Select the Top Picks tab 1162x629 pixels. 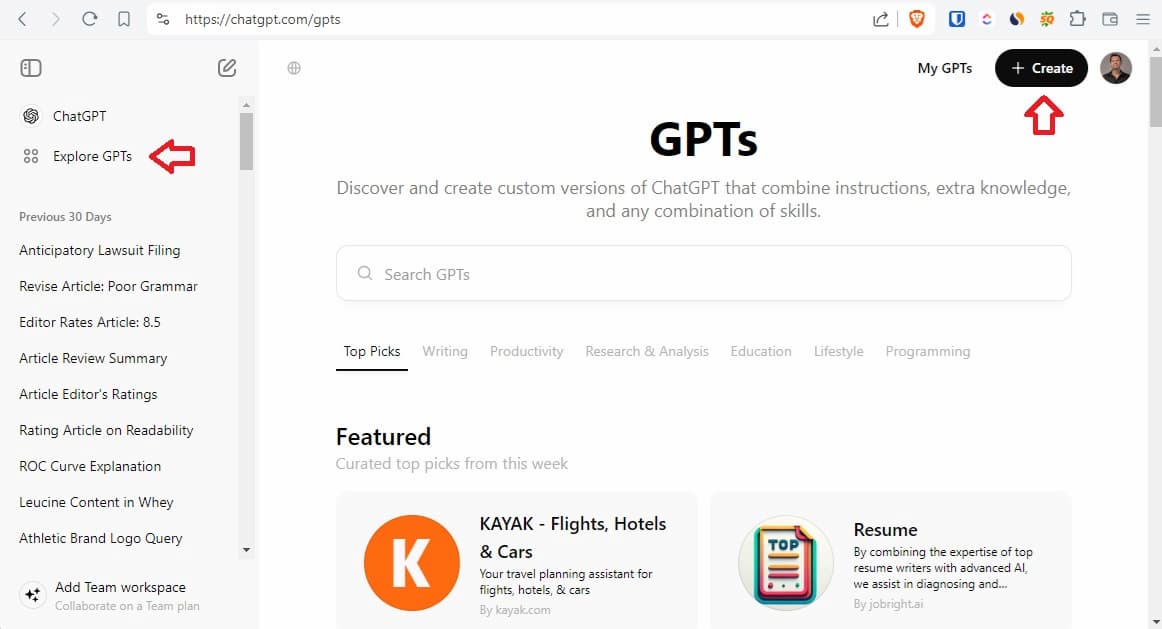tap(372, 351)
